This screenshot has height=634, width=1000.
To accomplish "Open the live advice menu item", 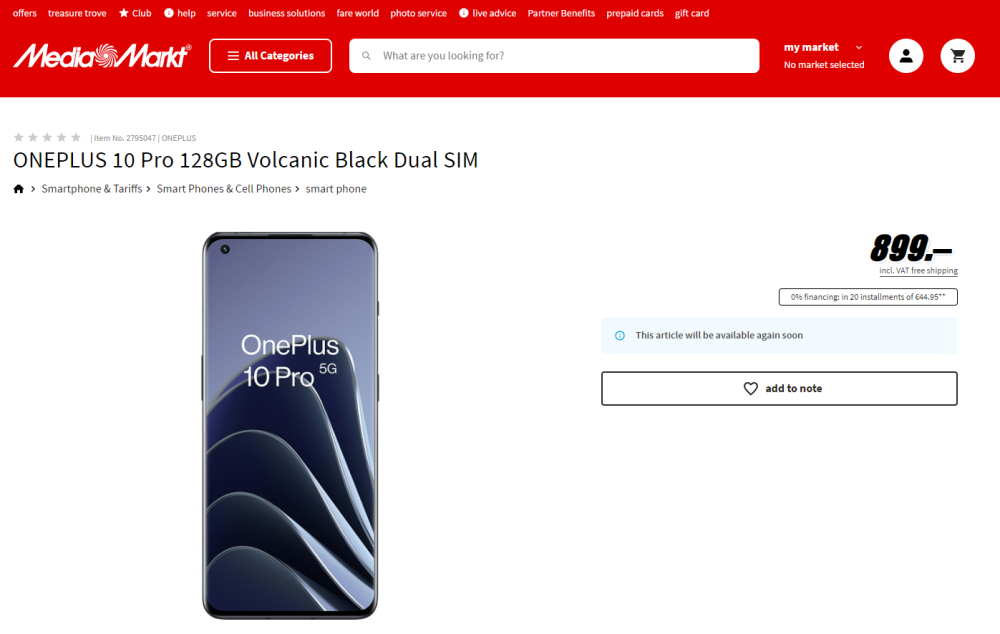I will click(x=487, y=13).
